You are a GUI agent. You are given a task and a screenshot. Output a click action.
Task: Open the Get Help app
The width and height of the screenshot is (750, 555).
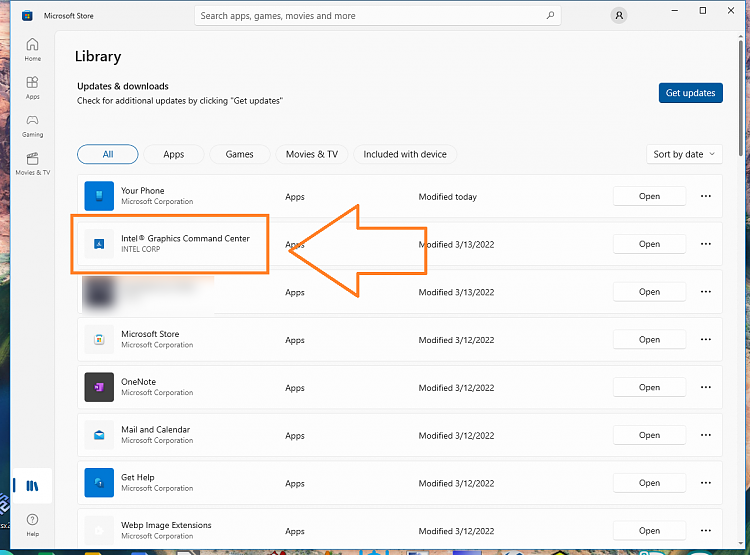(x=649, y=483)
